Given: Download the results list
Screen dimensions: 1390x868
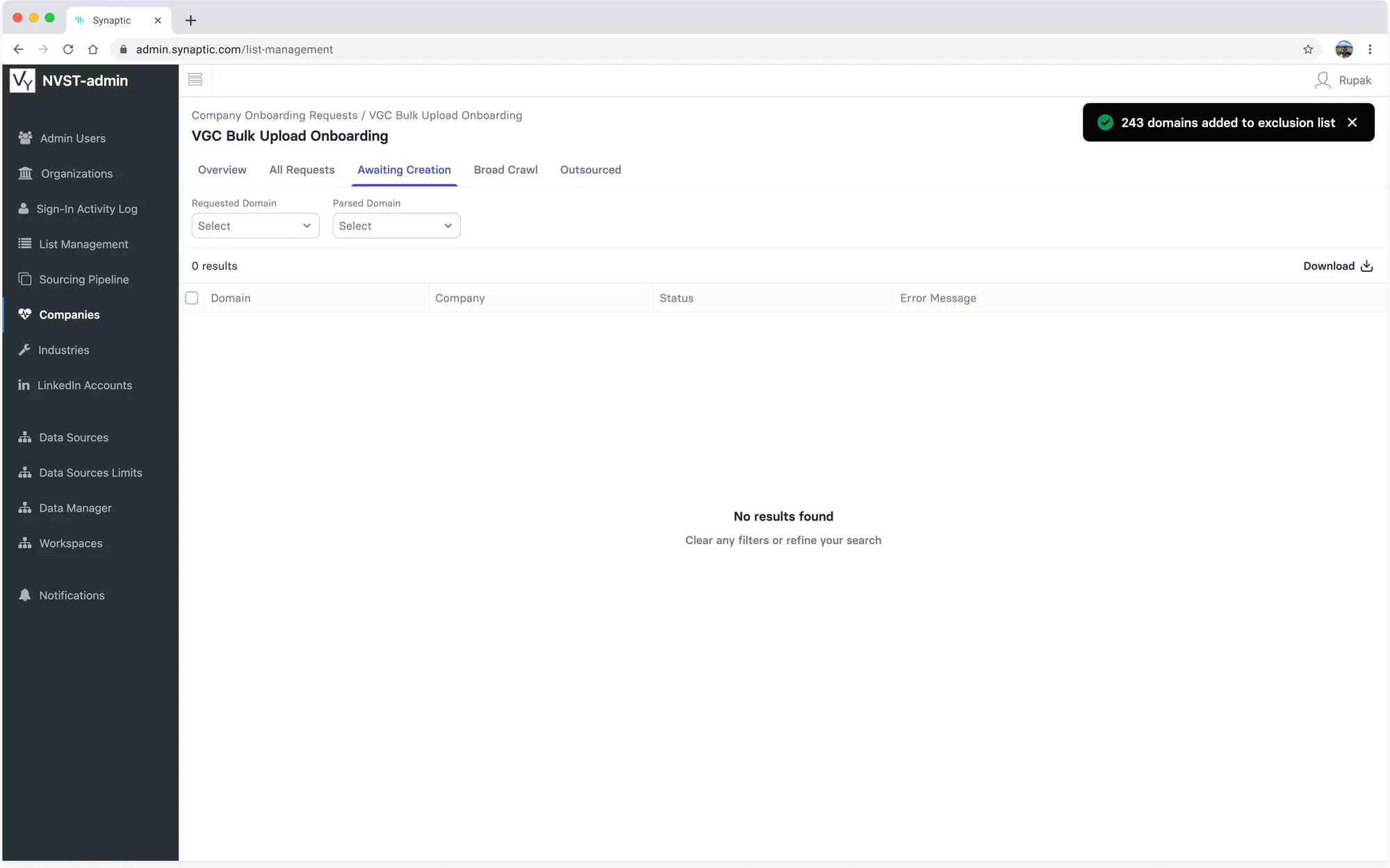Looking at the screenshot, I should pos(1338,266).
